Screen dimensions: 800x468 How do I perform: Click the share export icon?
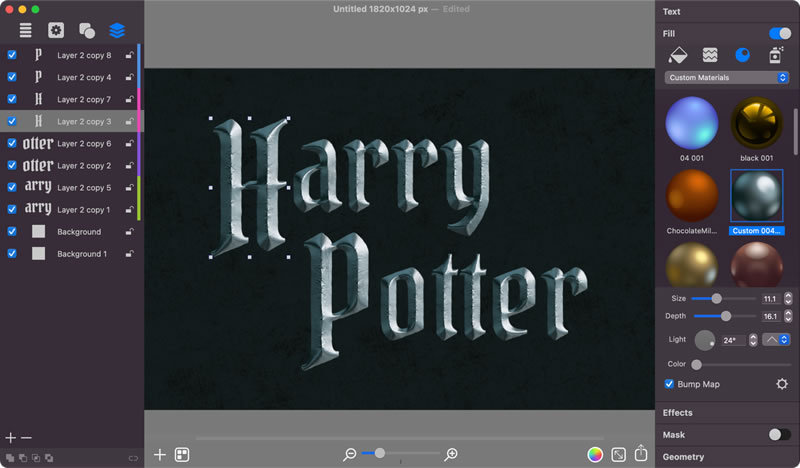click(641, 453)
